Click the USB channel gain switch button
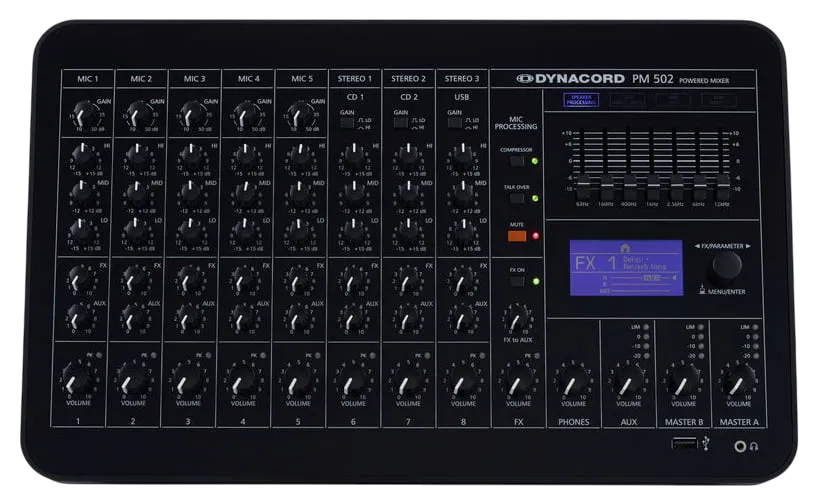This screenshot has width=820, height=504. 454,123
